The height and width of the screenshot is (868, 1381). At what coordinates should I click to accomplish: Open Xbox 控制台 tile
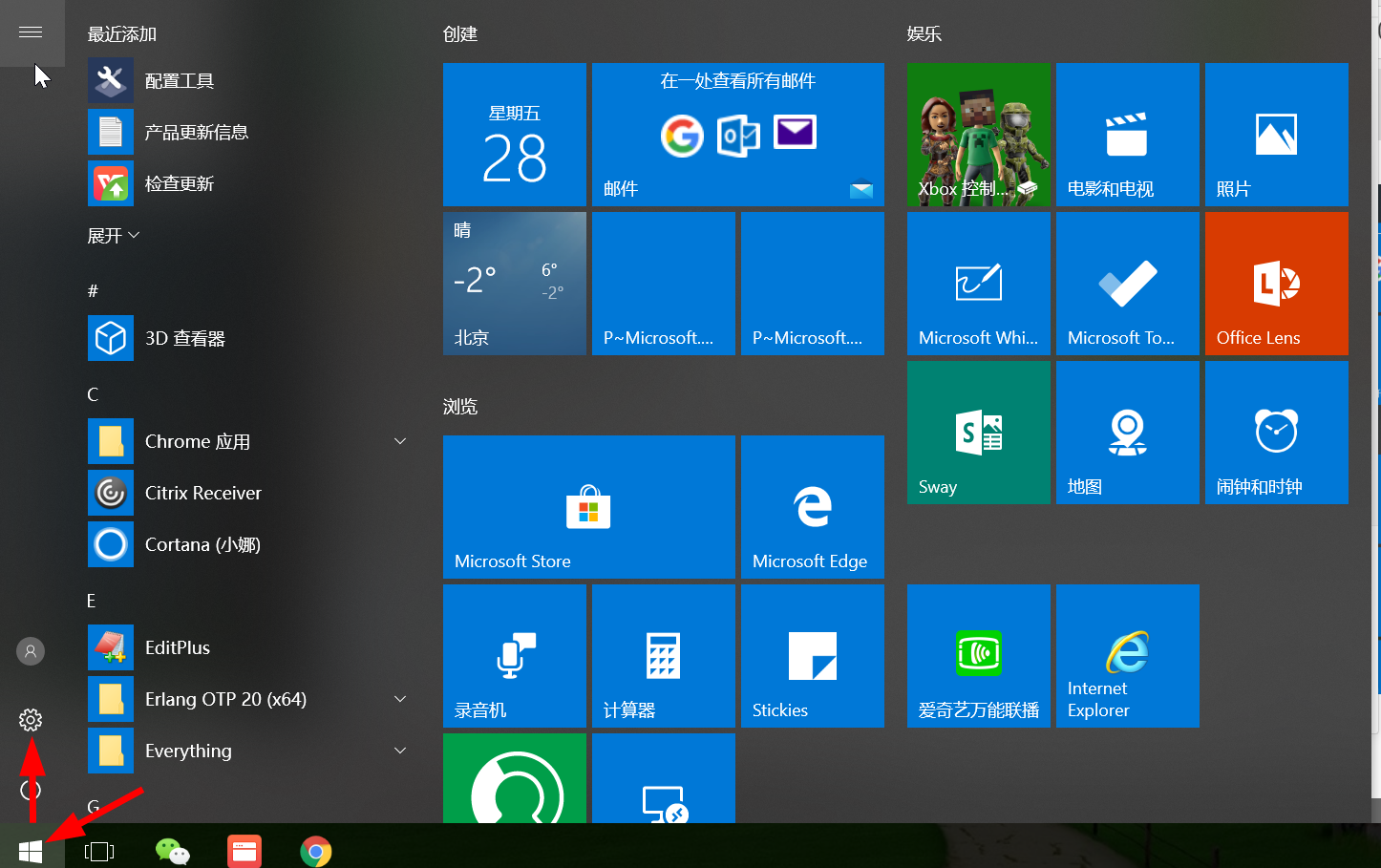click(979, 135)
